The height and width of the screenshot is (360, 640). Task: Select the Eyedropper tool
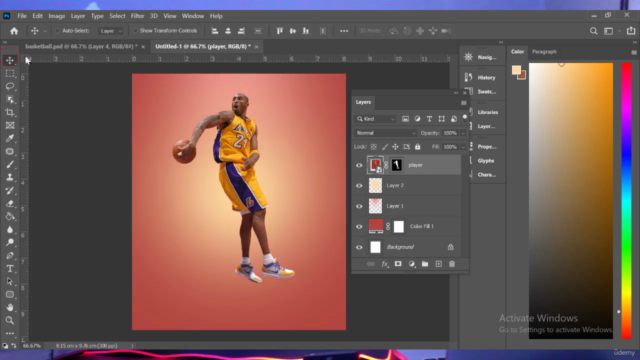coord(10,138)
